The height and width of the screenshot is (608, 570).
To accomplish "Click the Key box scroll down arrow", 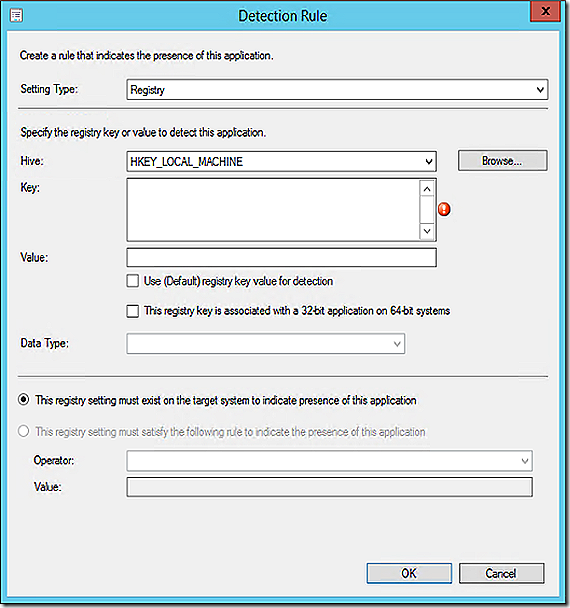I will coord(427,231).
